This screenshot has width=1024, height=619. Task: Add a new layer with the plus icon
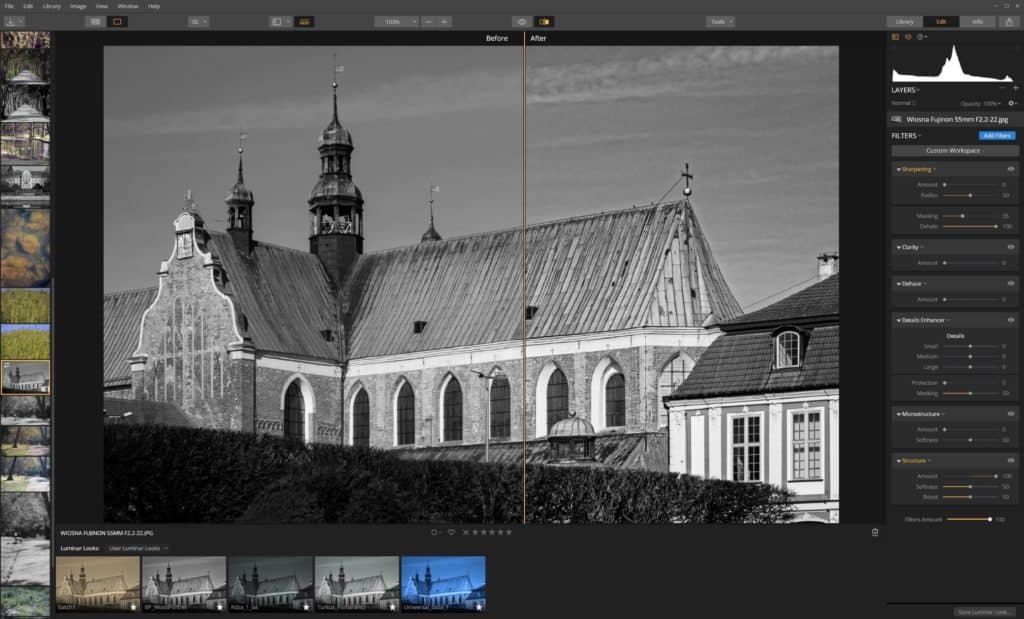tap(1015, 89)
